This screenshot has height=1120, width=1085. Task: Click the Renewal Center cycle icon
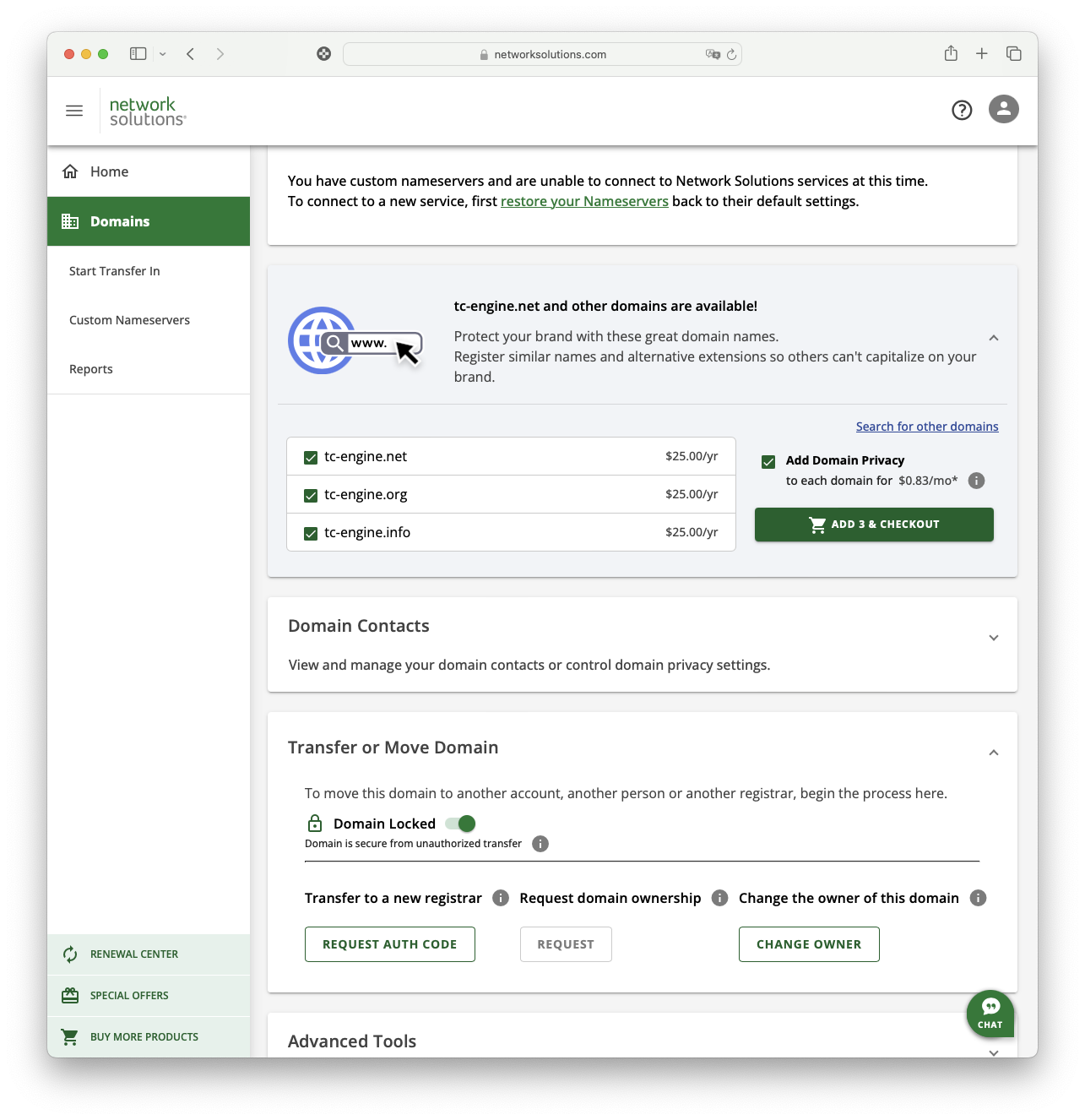point(70,954)
